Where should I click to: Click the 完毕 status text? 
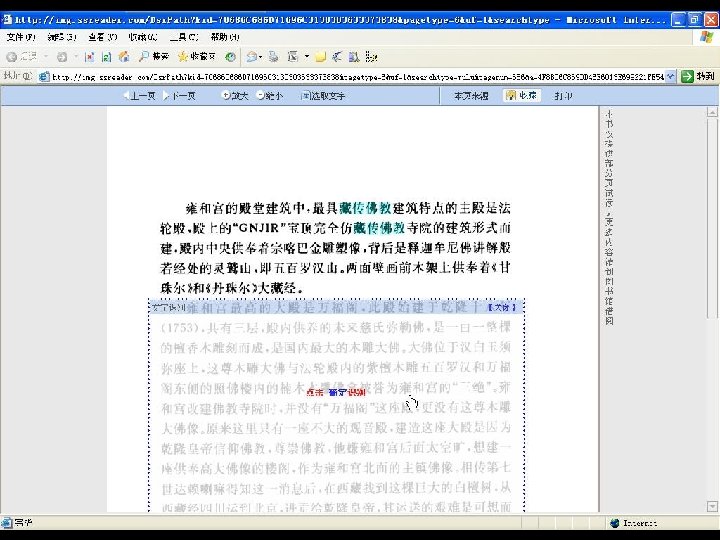tap(23, 522)
